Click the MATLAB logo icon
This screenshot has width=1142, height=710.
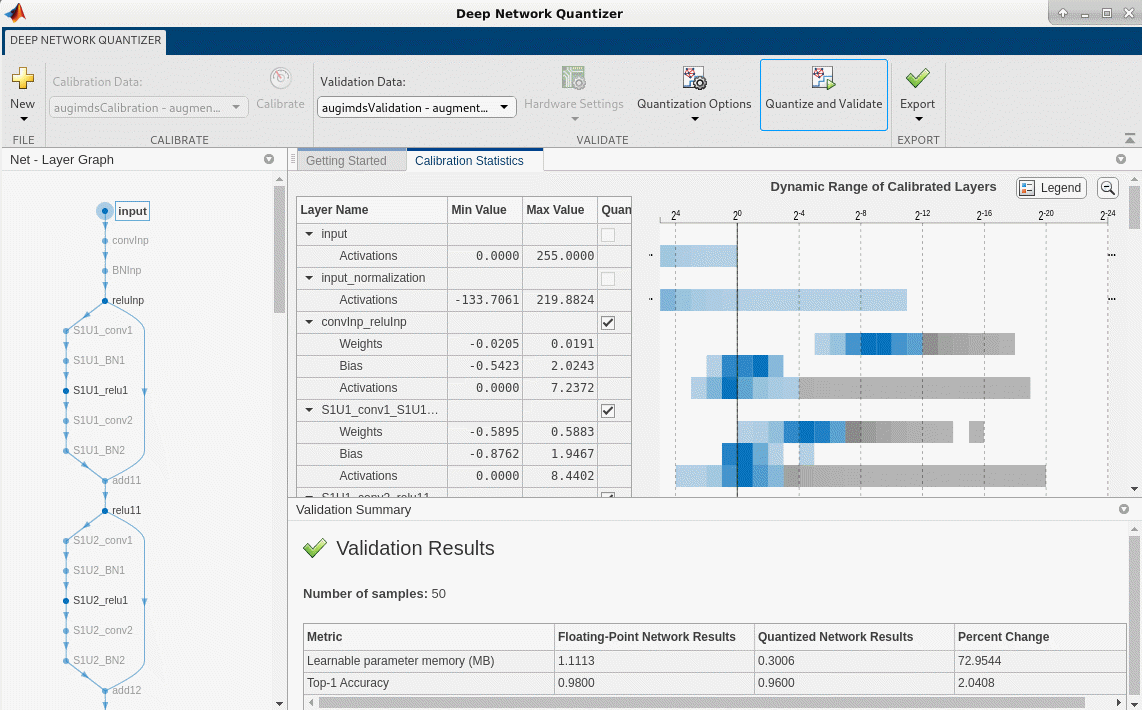pos(15,12)
